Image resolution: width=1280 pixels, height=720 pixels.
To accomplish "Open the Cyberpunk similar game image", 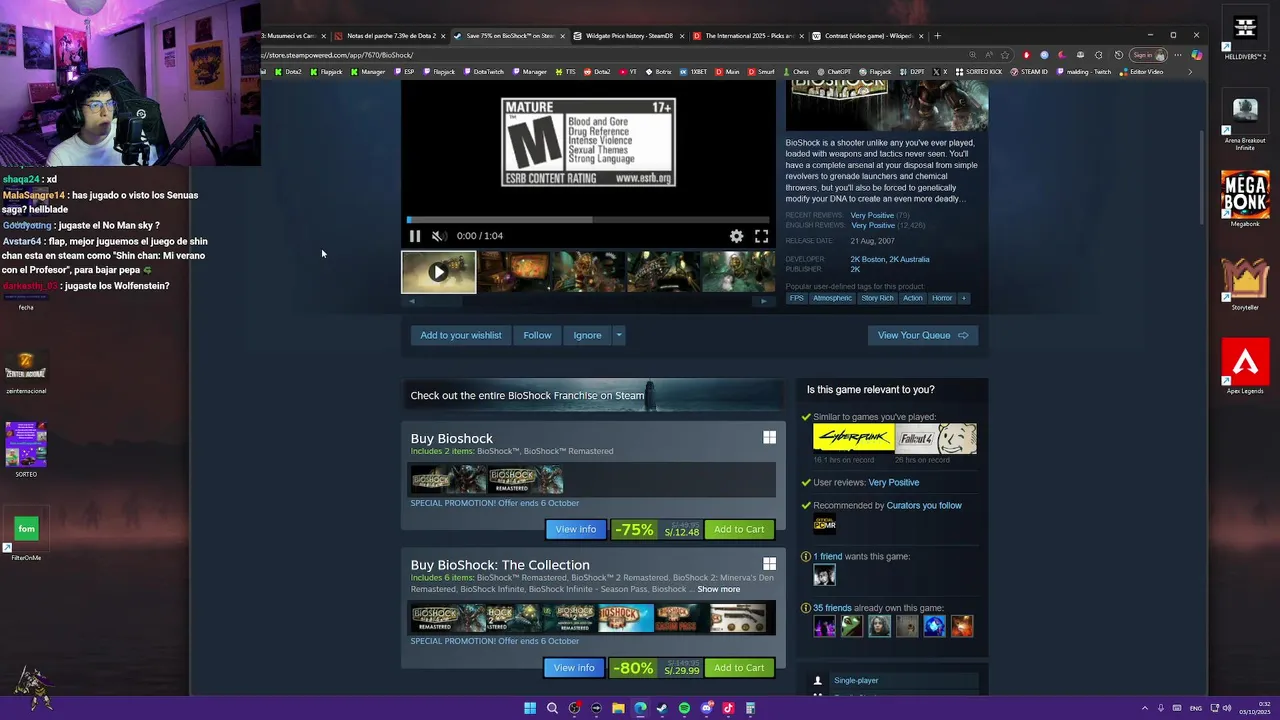I will (853, 438).
